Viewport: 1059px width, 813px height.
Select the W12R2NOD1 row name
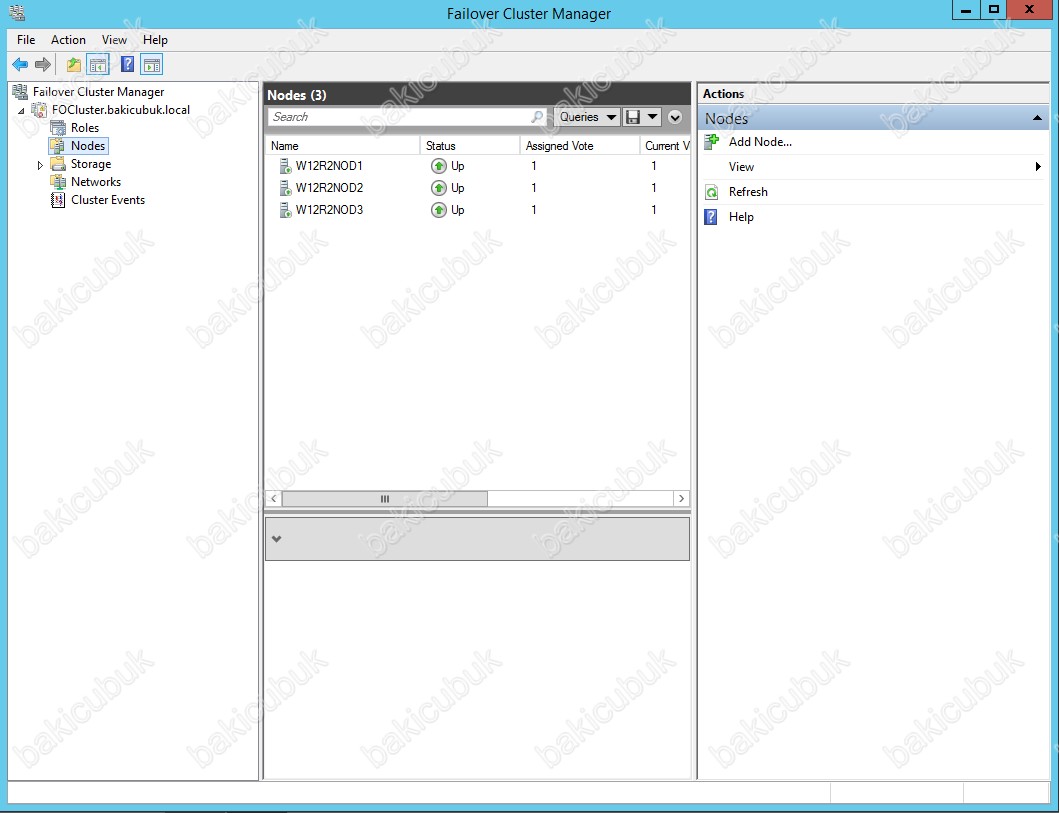click(x=329, y=166)
